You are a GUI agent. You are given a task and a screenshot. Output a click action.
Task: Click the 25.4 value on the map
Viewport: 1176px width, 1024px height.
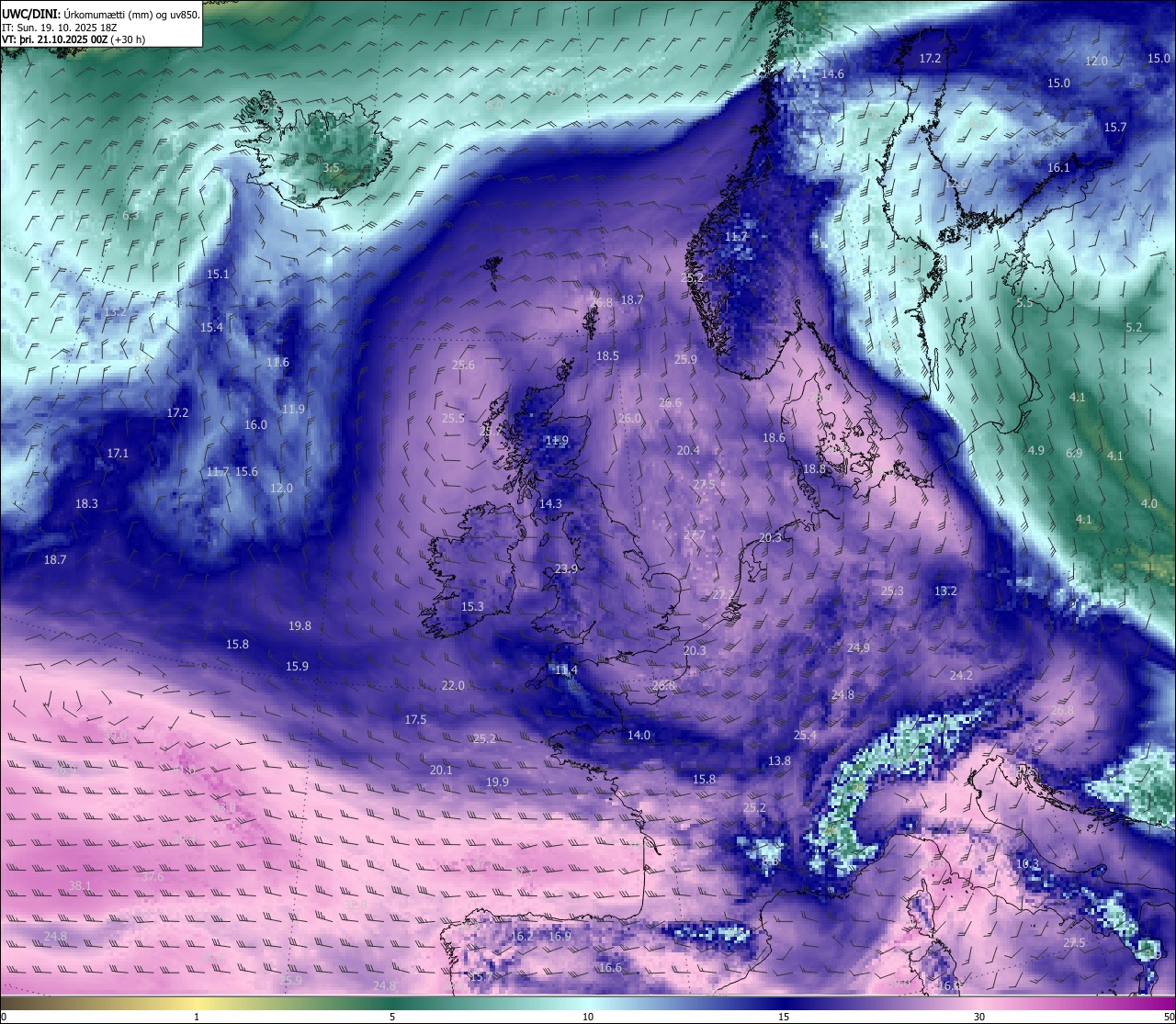tap(805, 735)
